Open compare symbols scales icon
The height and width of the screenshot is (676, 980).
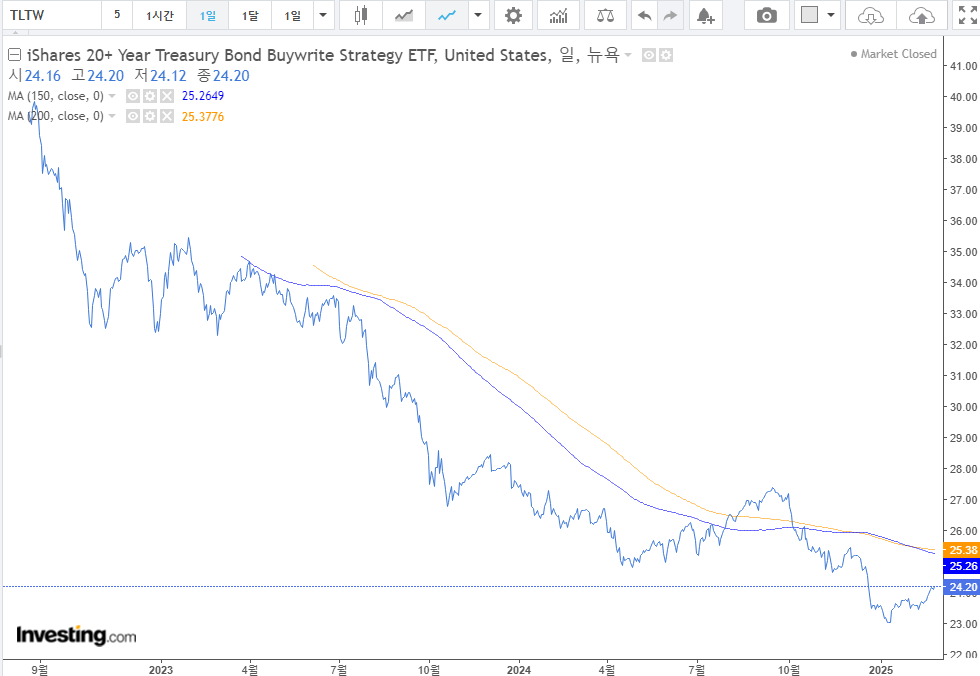pyautogui.click(x=605, y=15)
